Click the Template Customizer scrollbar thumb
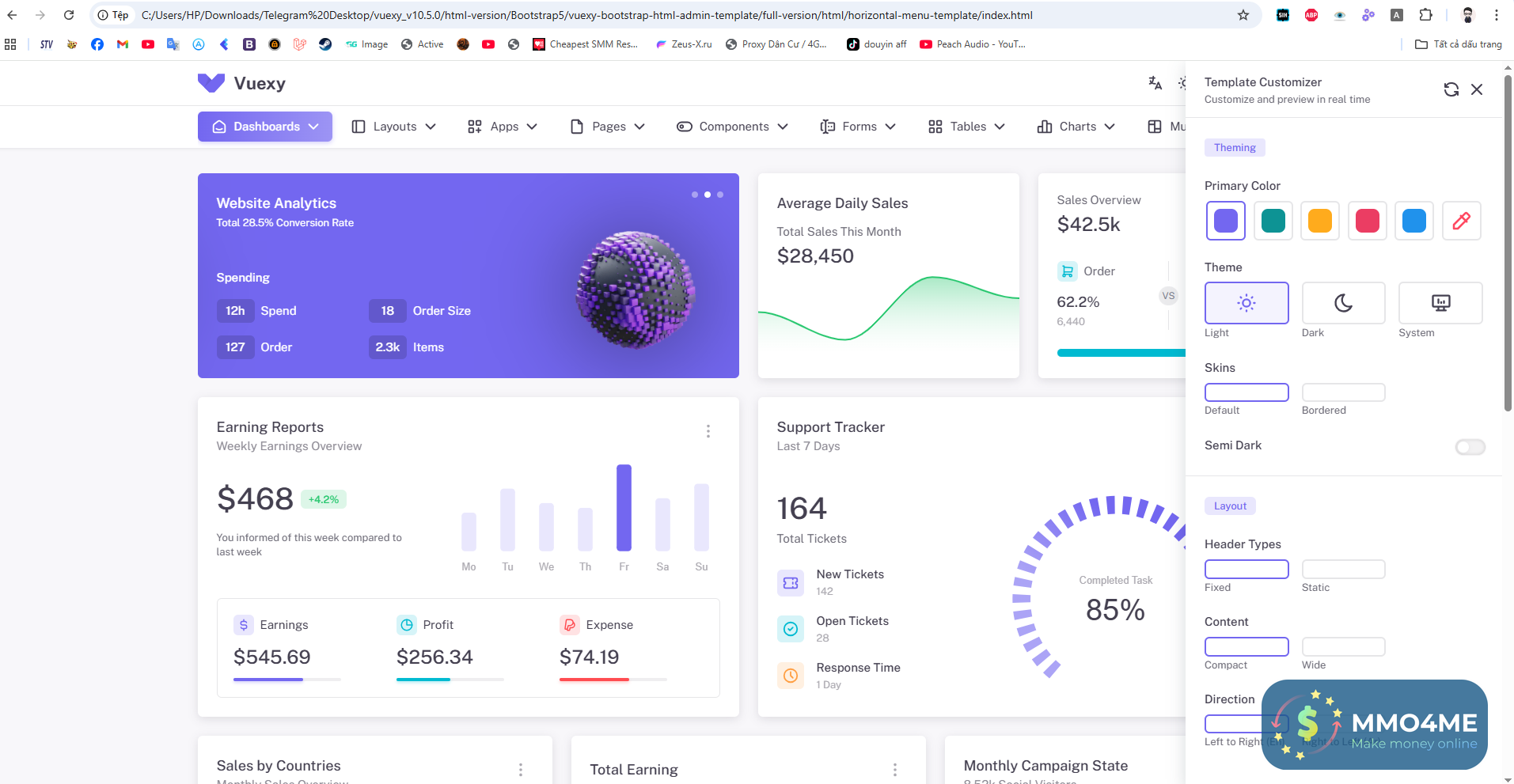 coord(1508,244)
